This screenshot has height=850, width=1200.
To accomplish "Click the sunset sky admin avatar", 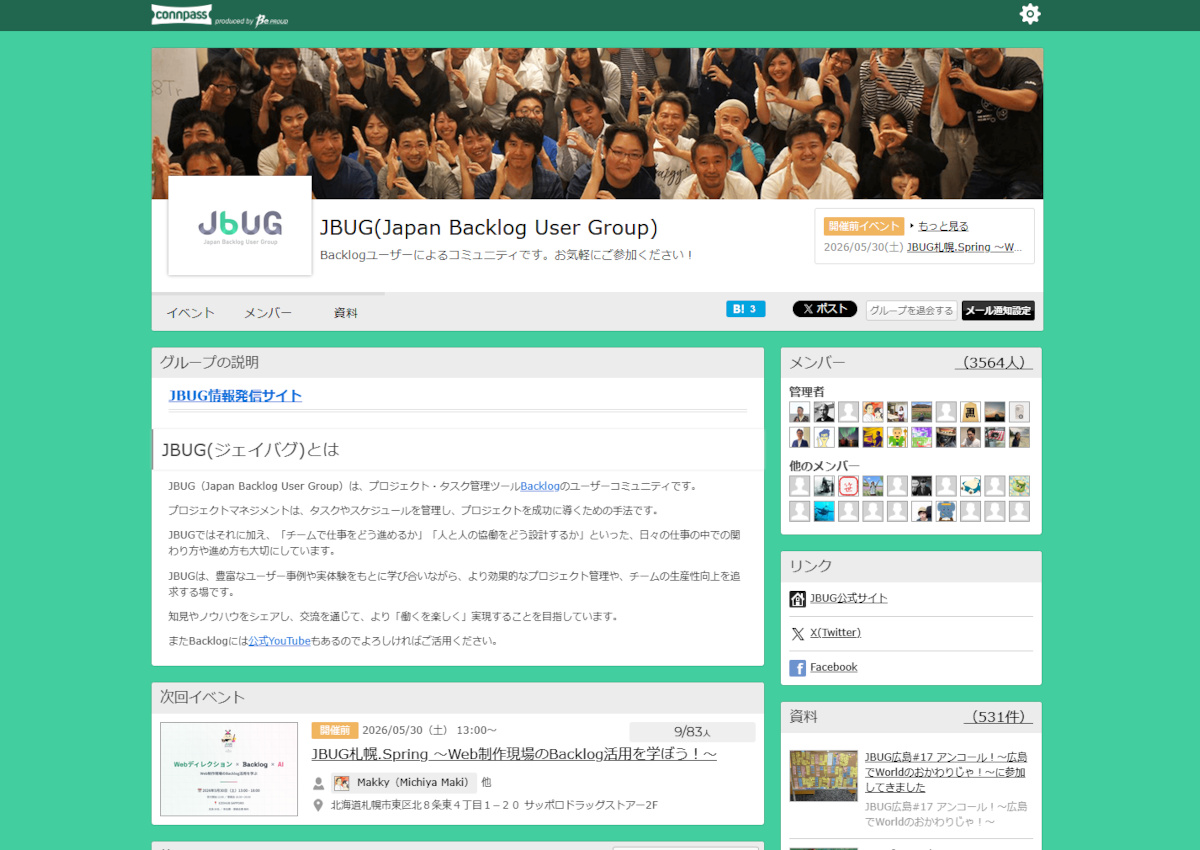I will [995, 412].
